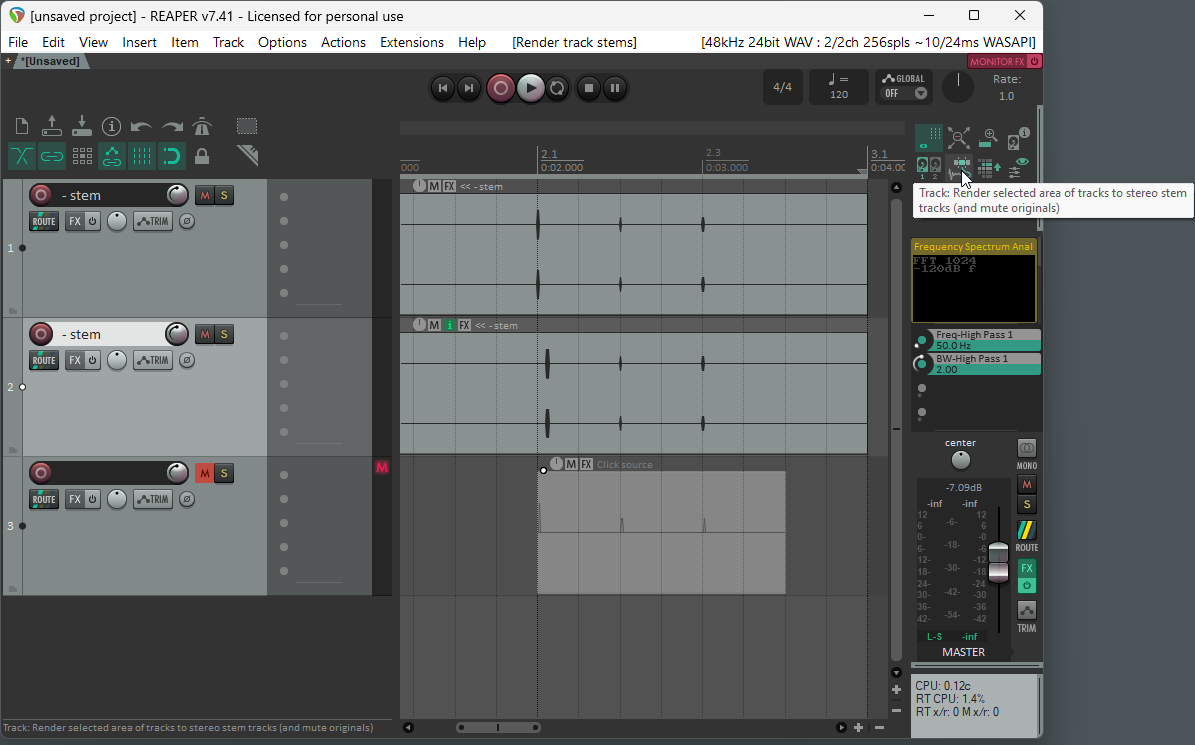This screenshot has height=745, width=1195.
Task: Click the TRIM button on track 1
Action: point(154,221)
